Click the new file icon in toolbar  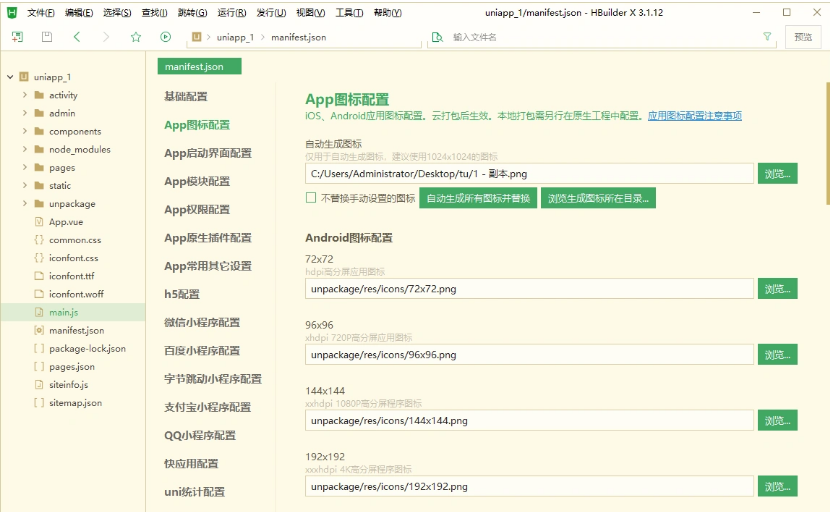point(17,37)
